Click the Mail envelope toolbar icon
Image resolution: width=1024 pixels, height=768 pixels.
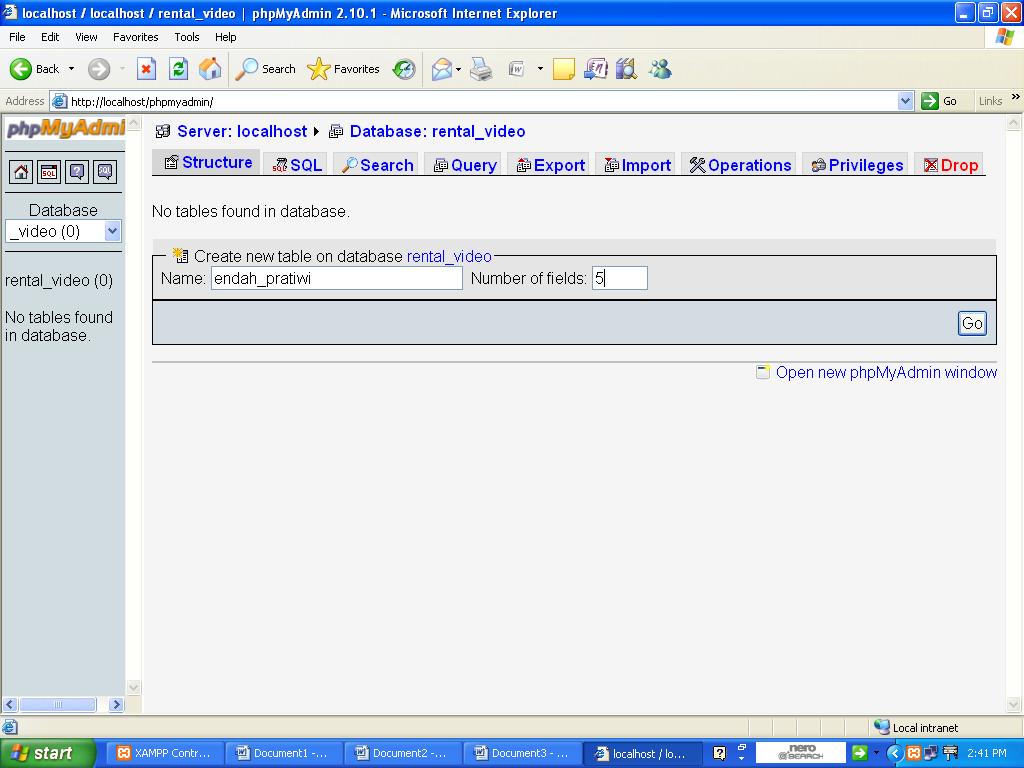click(441, 69)
